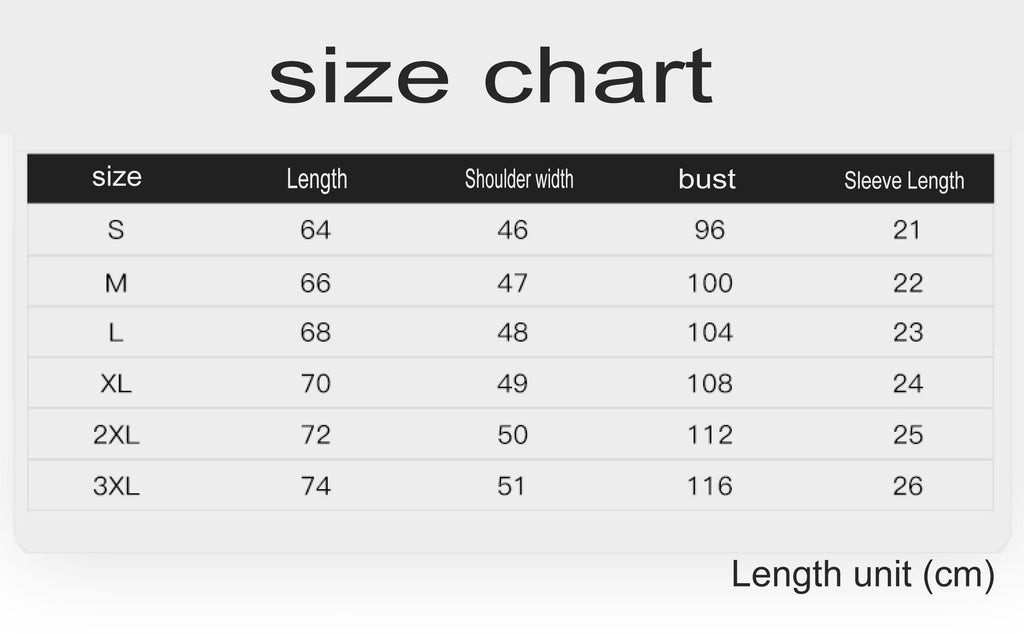Select the S size row label
This screenshot has height=634, width=1024.
pos(116,230)
